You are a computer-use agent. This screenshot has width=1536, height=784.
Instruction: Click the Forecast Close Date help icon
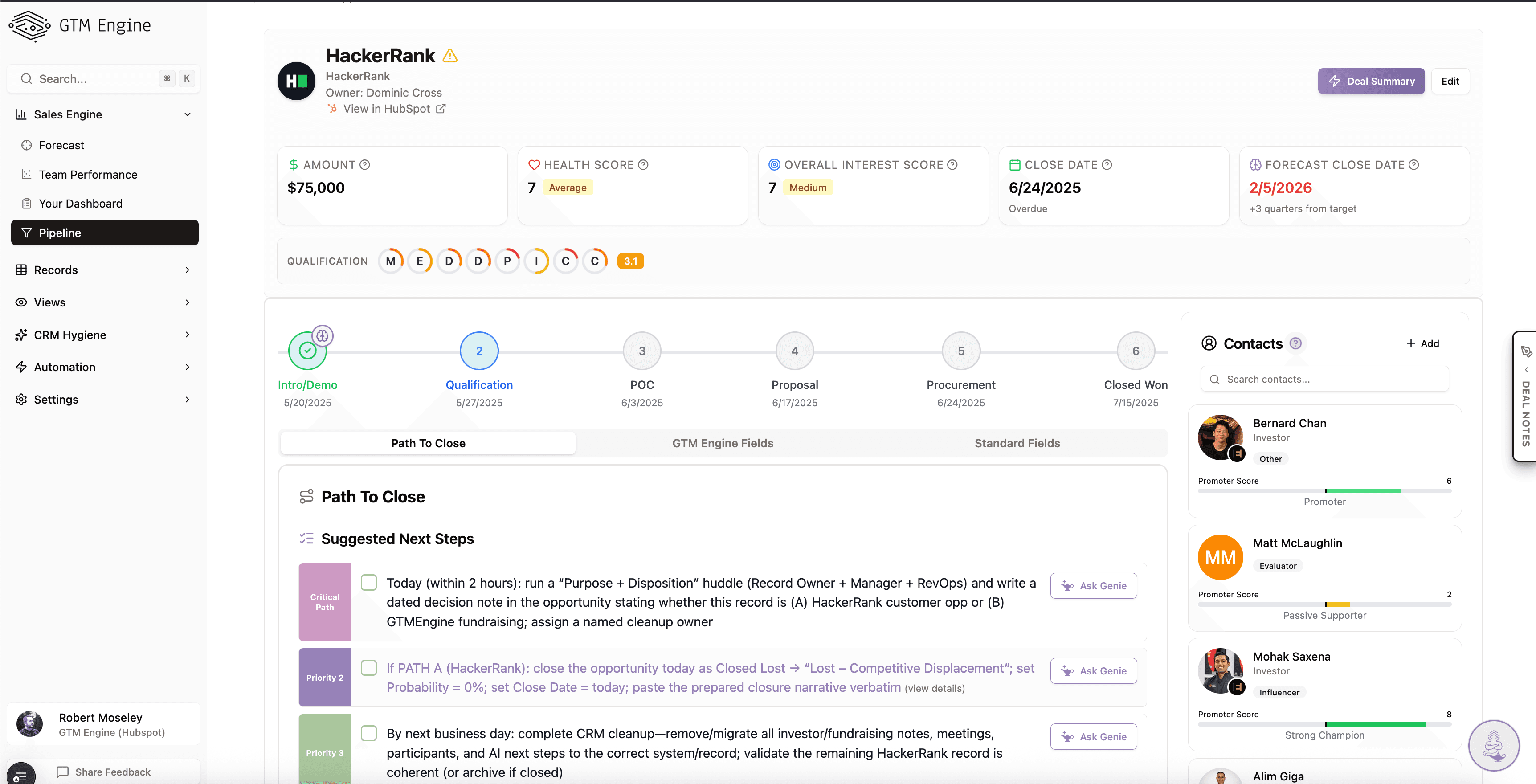click(x=1414, y=164)
